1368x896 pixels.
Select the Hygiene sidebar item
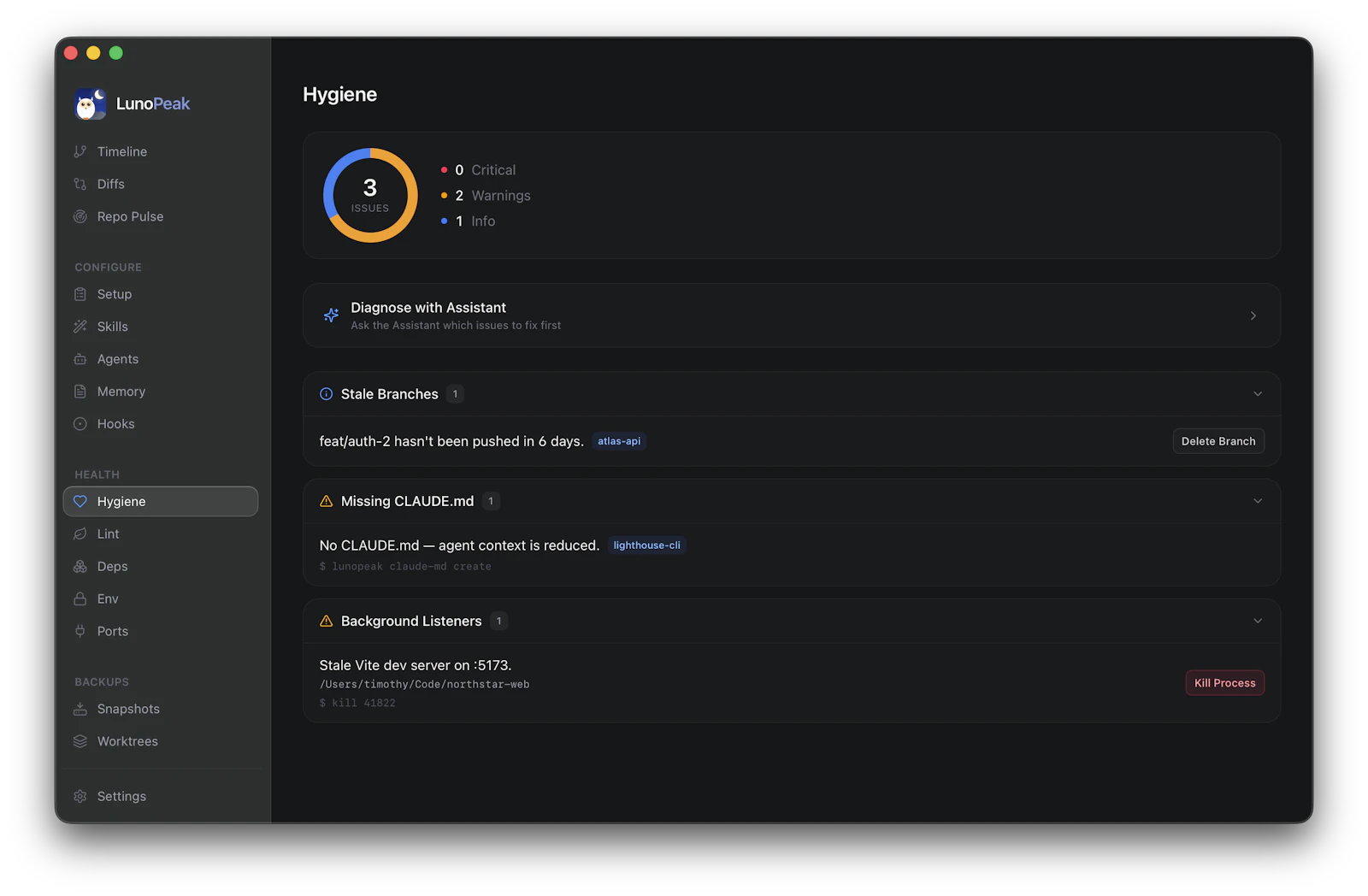(161, 502)
